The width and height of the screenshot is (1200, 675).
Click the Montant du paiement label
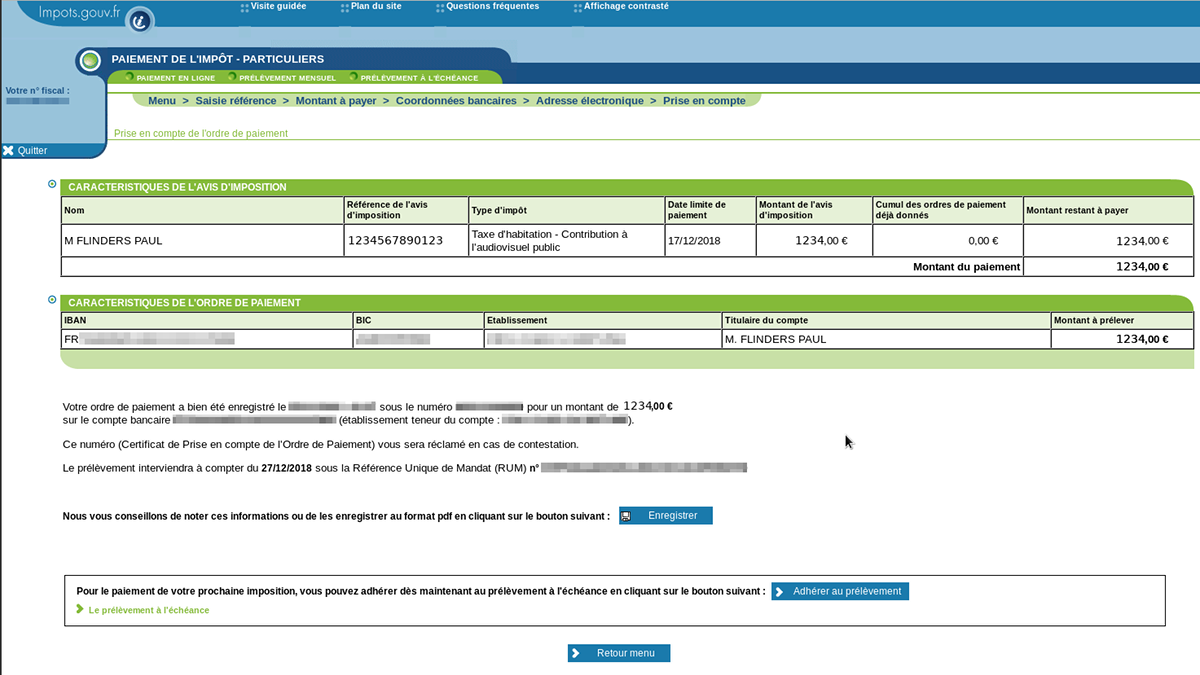(967, 267)
